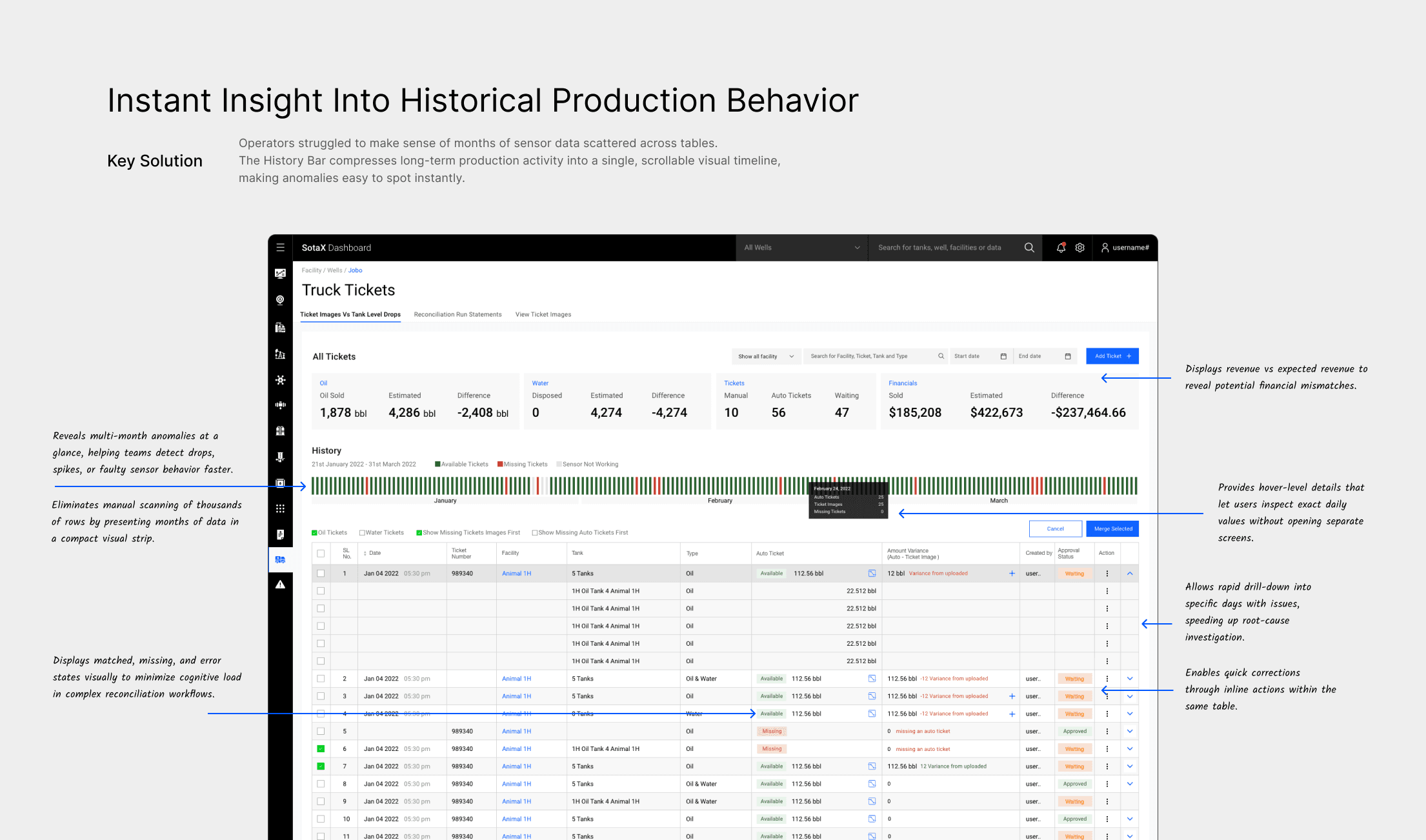This screenshot has width=1426, height=840.
Task: Open three-dot action menu for row 1
Action: point(1107,574)
